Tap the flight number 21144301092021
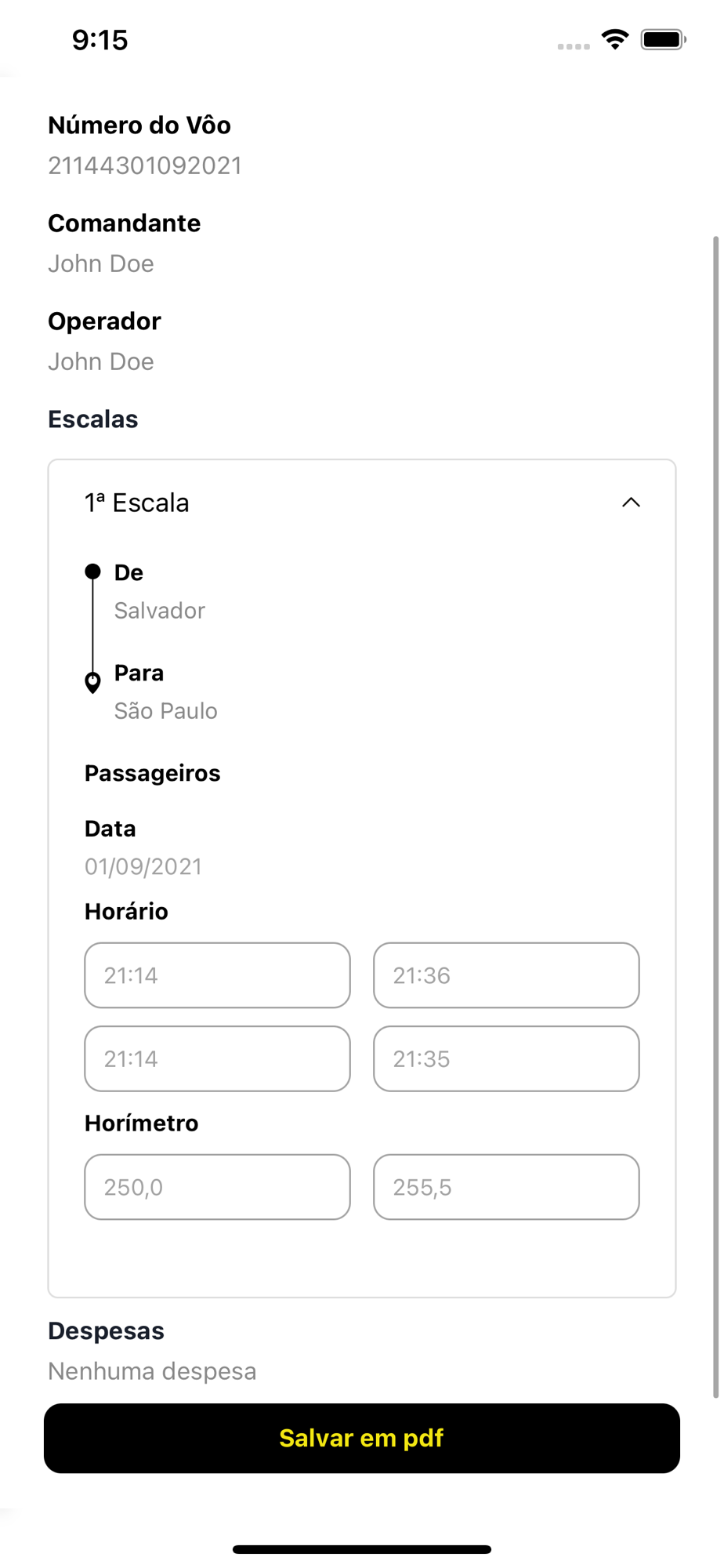 145,165
